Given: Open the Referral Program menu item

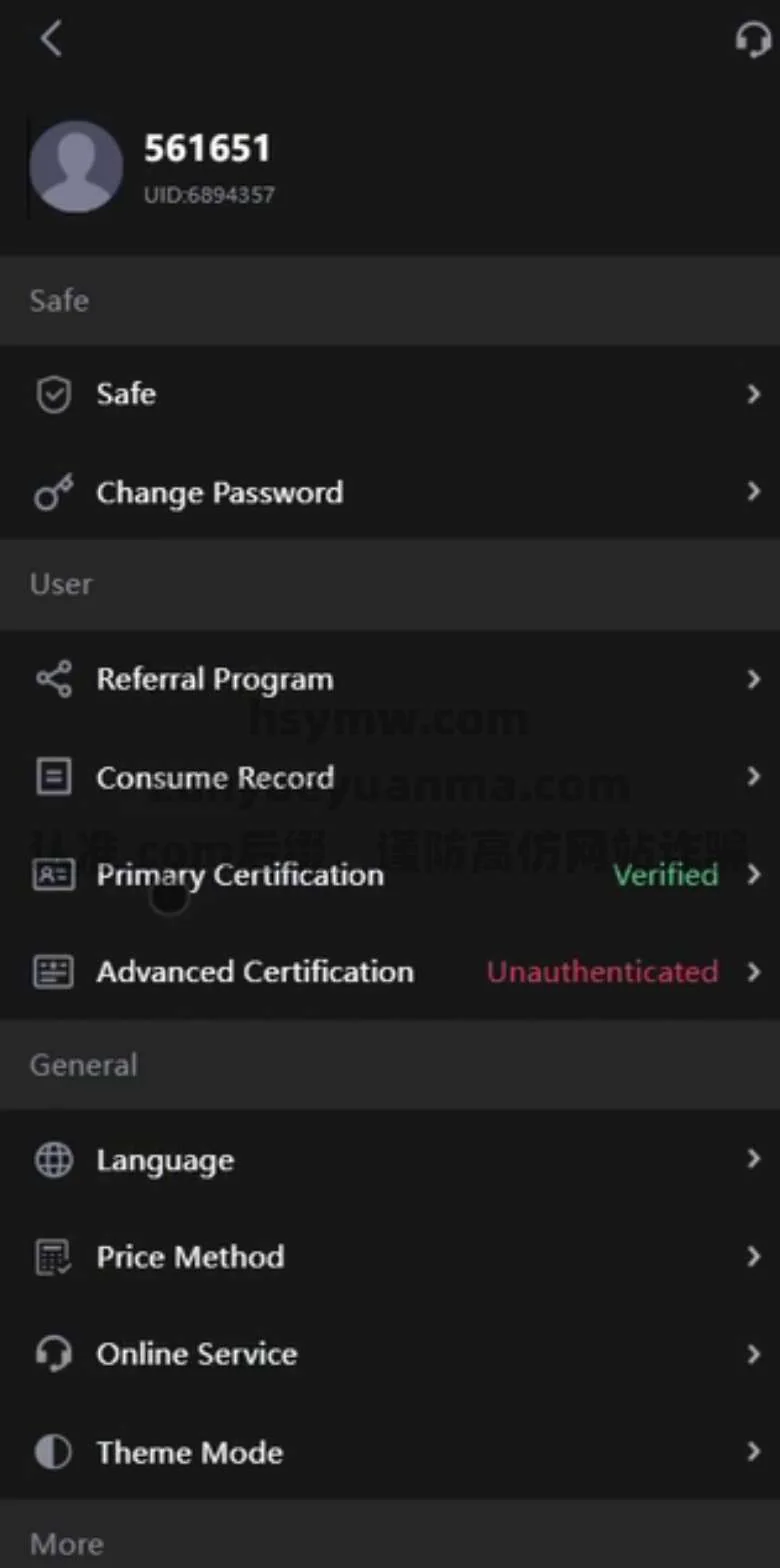Looking at the screenshot, I should [x=215, y=680].
